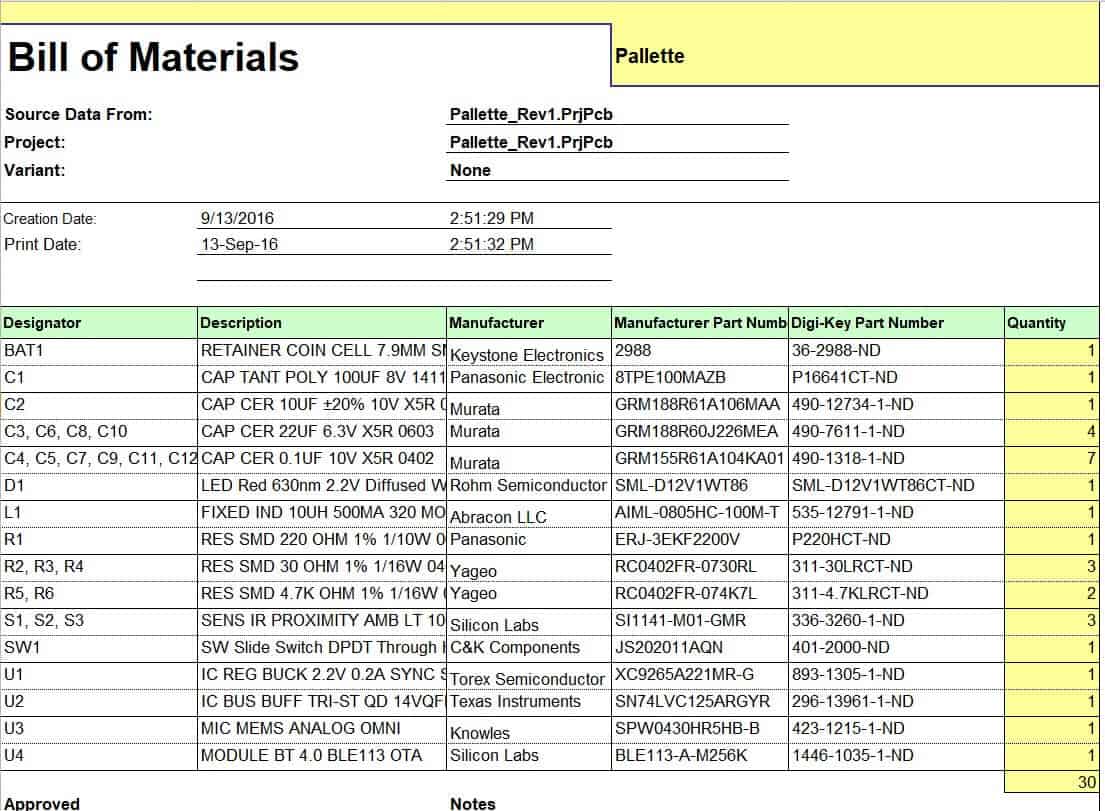1105x811 pixels.
Task: Select the BLE113-A-M256K part number cell
Action: (700, 756)
